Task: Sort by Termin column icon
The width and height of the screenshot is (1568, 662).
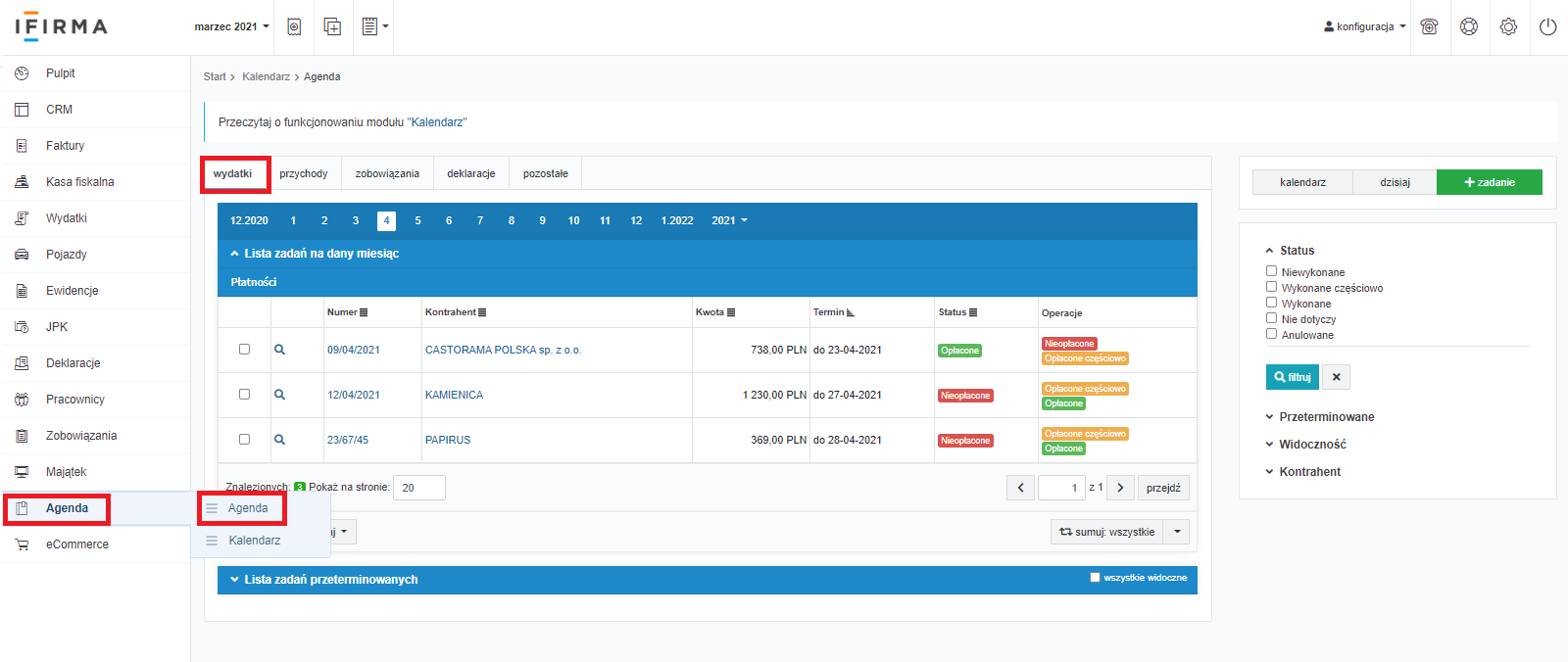Action: [x=850, y=312]
